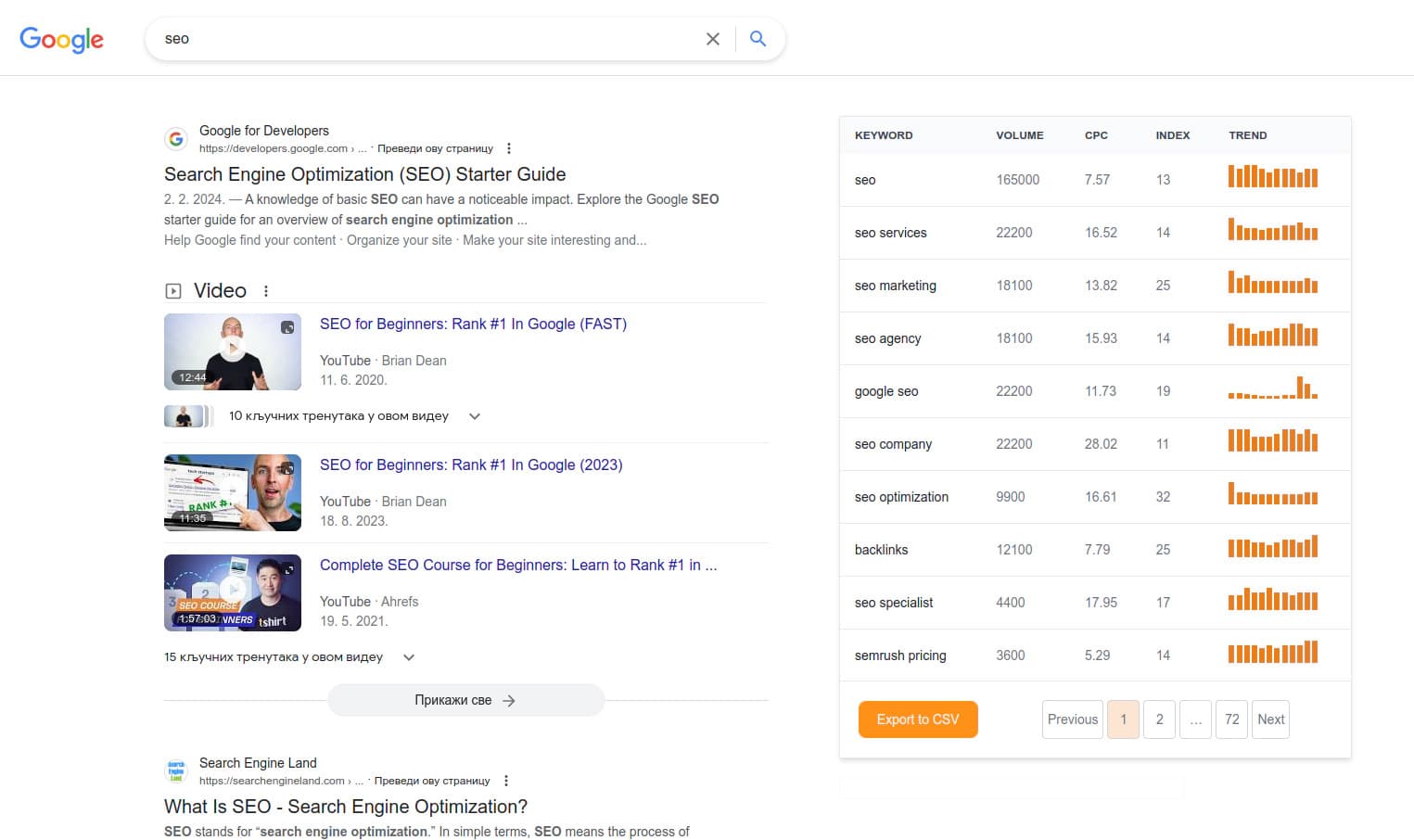Open 'SEO for Beginners: Rank #1 In Google (FAST)' video
The height and width of the screenshot is (840, 1414).
click(473, 324)
